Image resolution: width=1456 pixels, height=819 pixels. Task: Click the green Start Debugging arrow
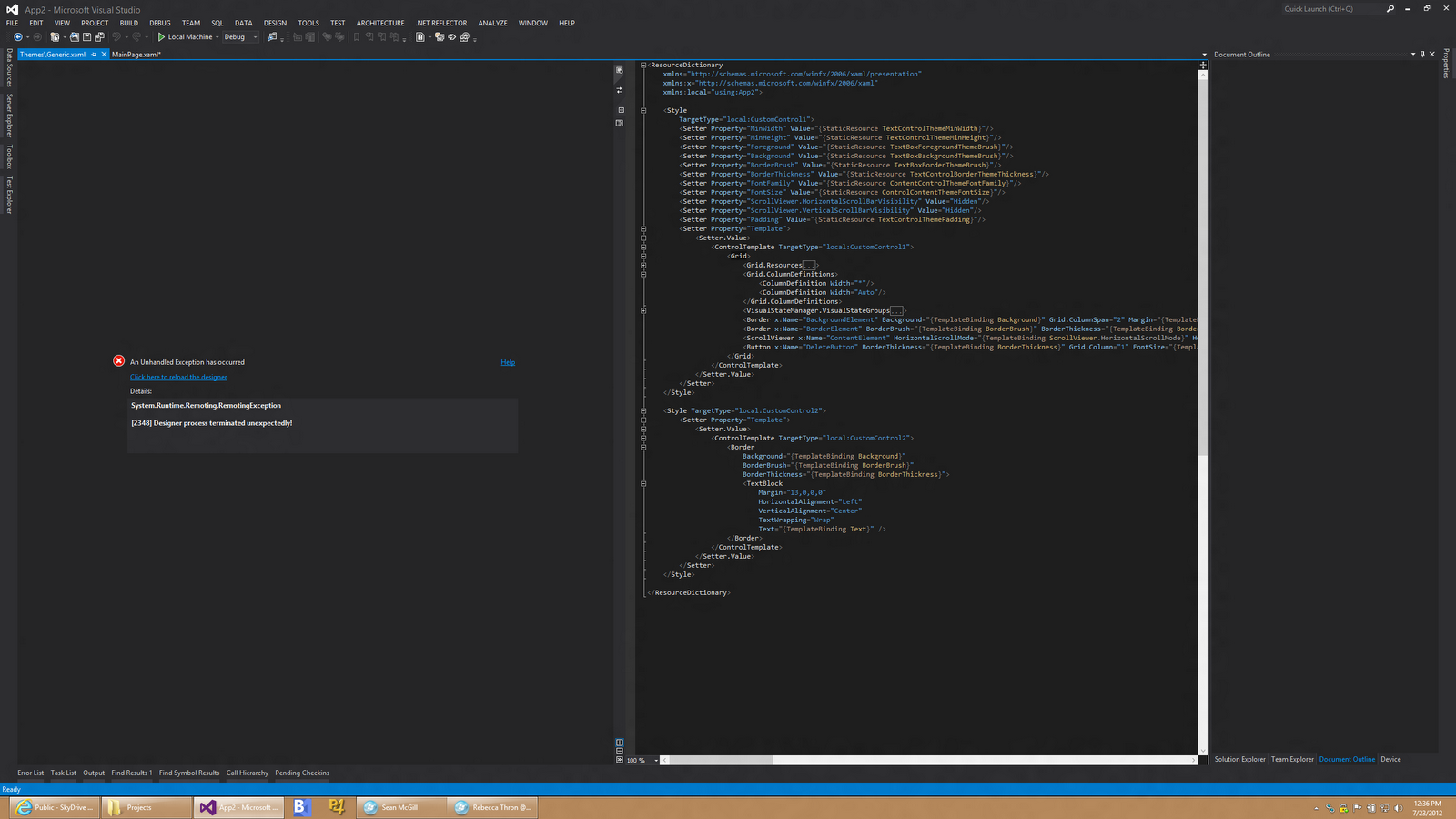pos(161,37)
